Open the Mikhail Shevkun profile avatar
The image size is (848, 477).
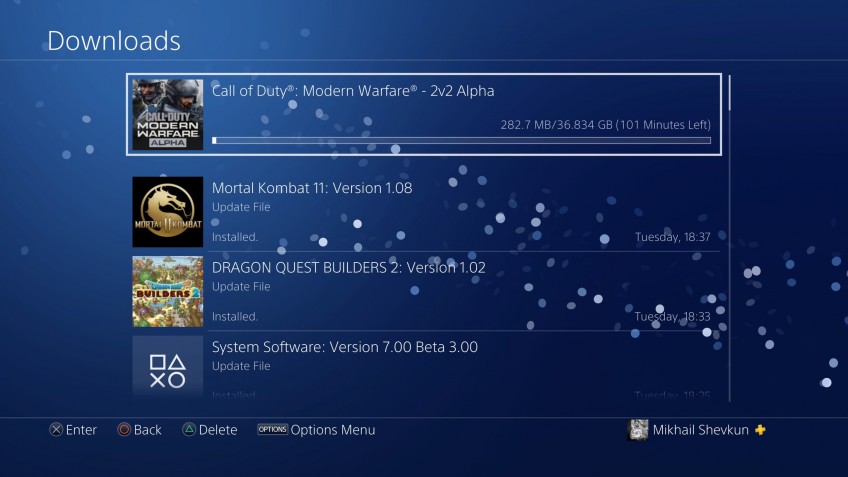click(x=638, y=430)
